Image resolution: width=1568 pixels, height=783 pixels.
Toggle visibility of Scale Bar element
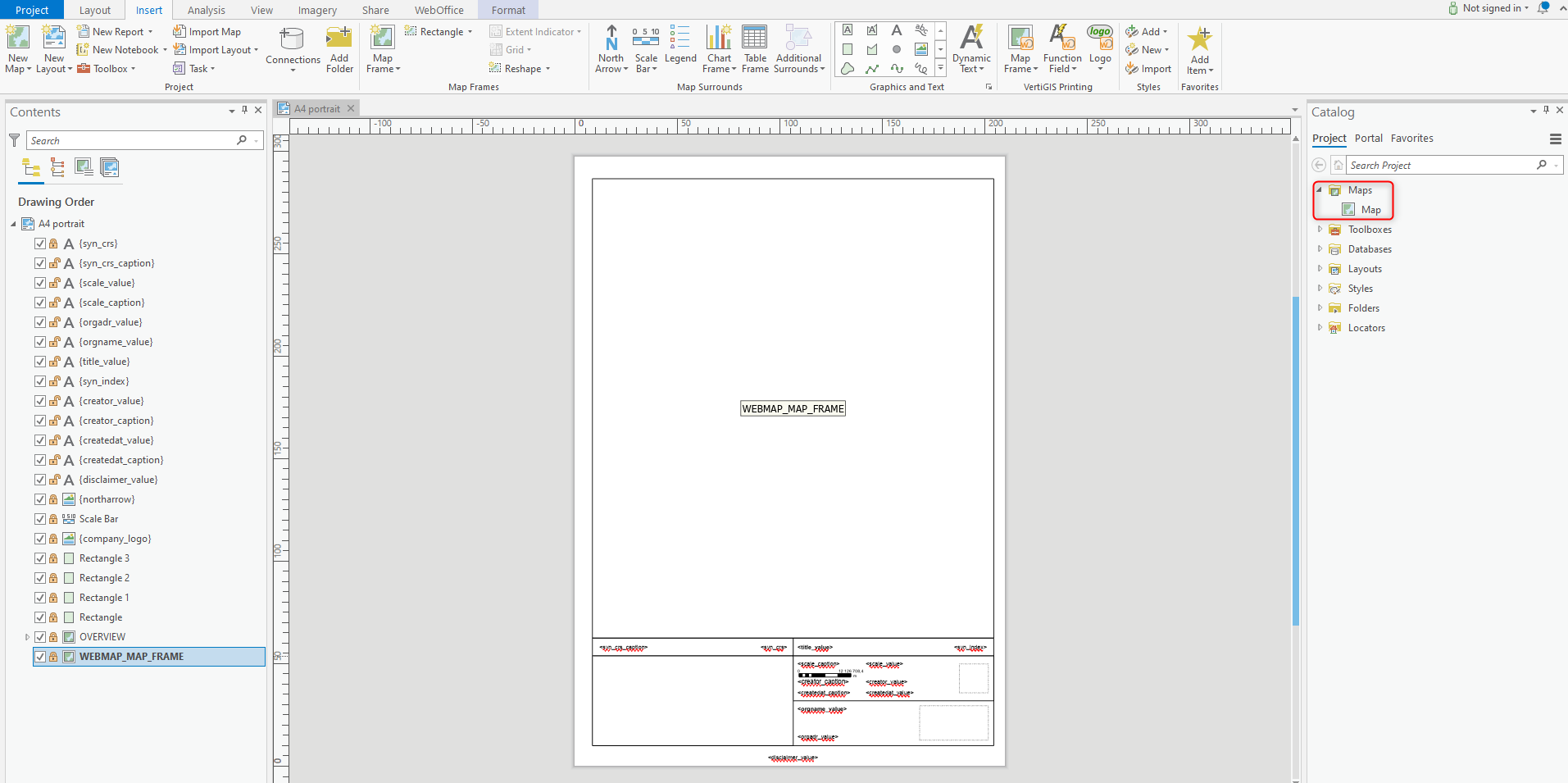point(40,519)
